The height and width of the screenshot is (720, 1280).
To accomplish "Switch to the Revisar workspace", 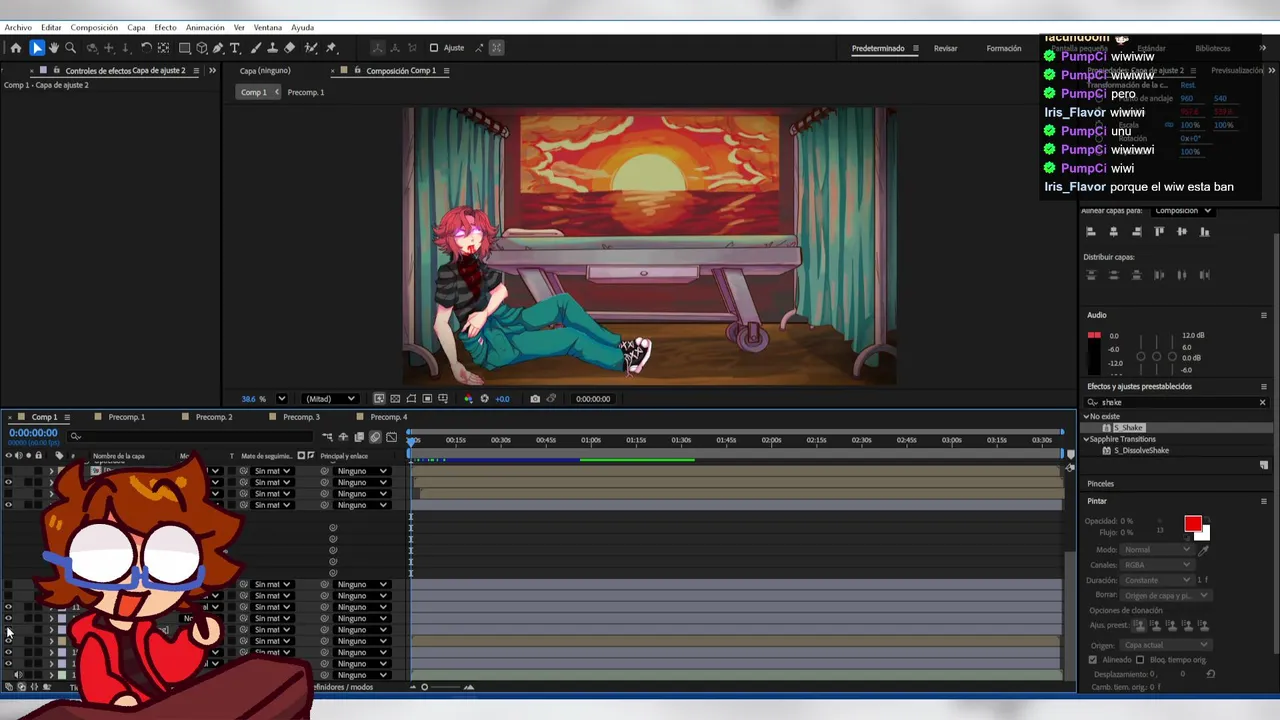I will click(x=945, y=48).
